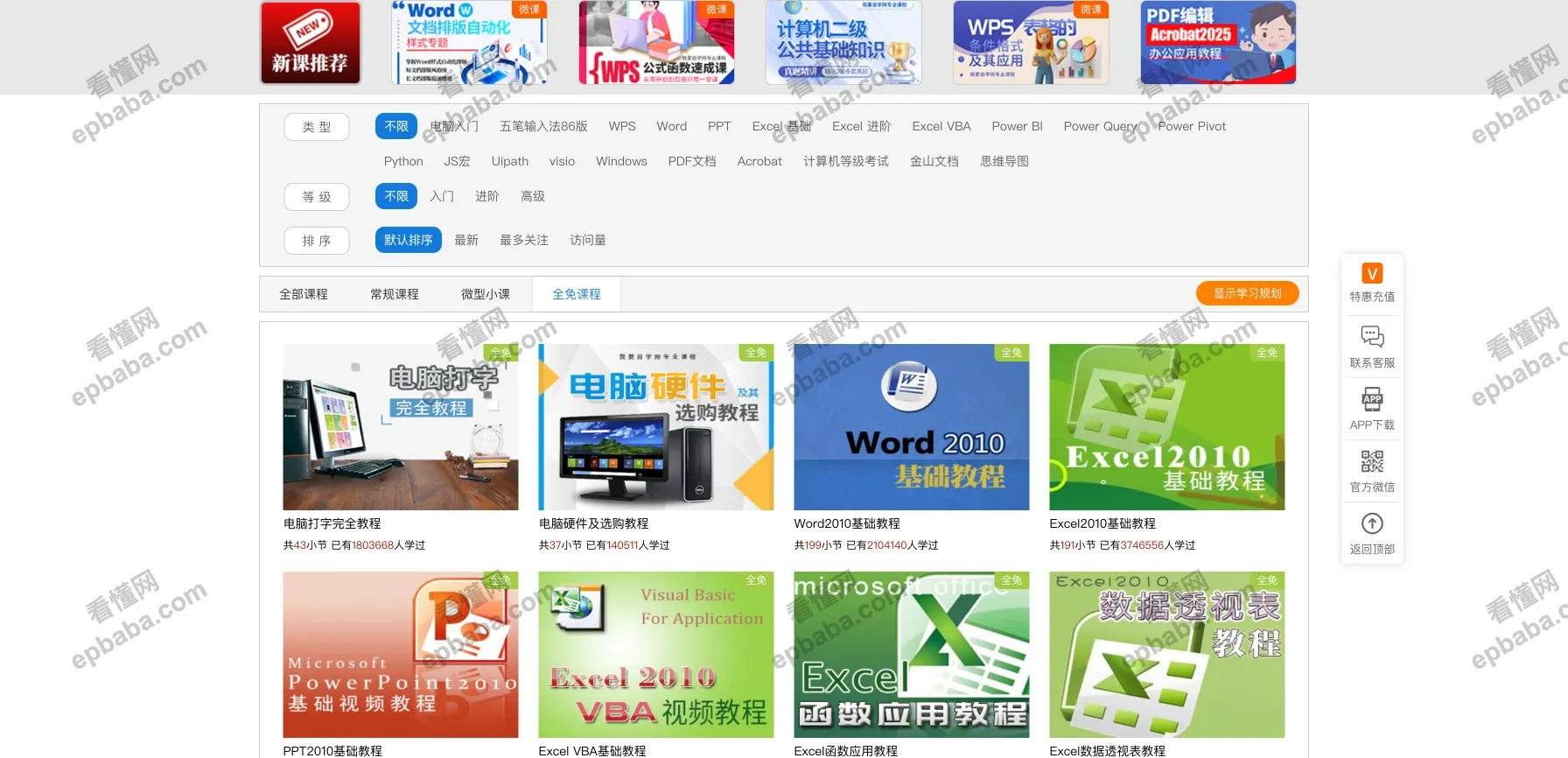Filter by Acrobat type
Screen dimensions: 1568x758
point(759,161)
